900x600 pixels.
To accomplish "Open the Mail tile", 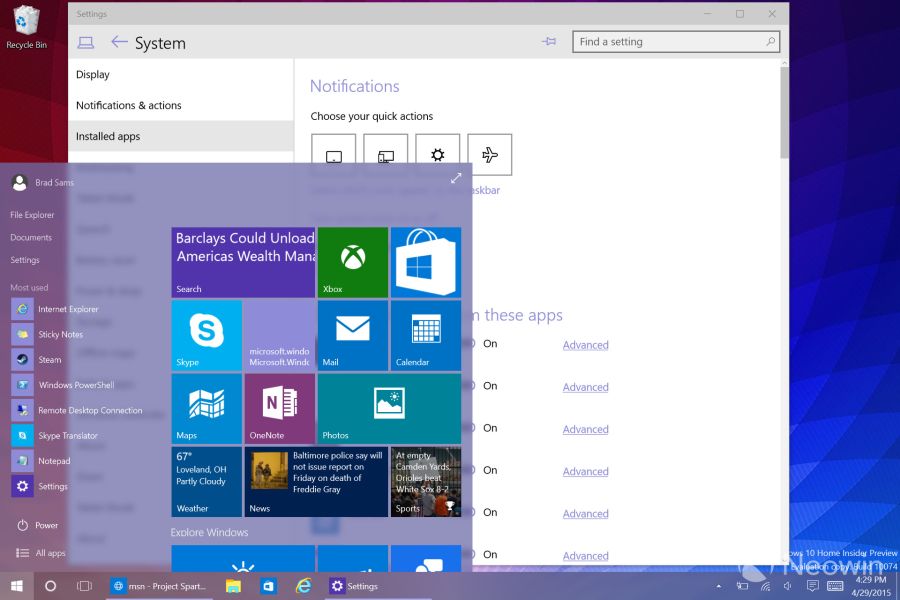I will (352, 335).
